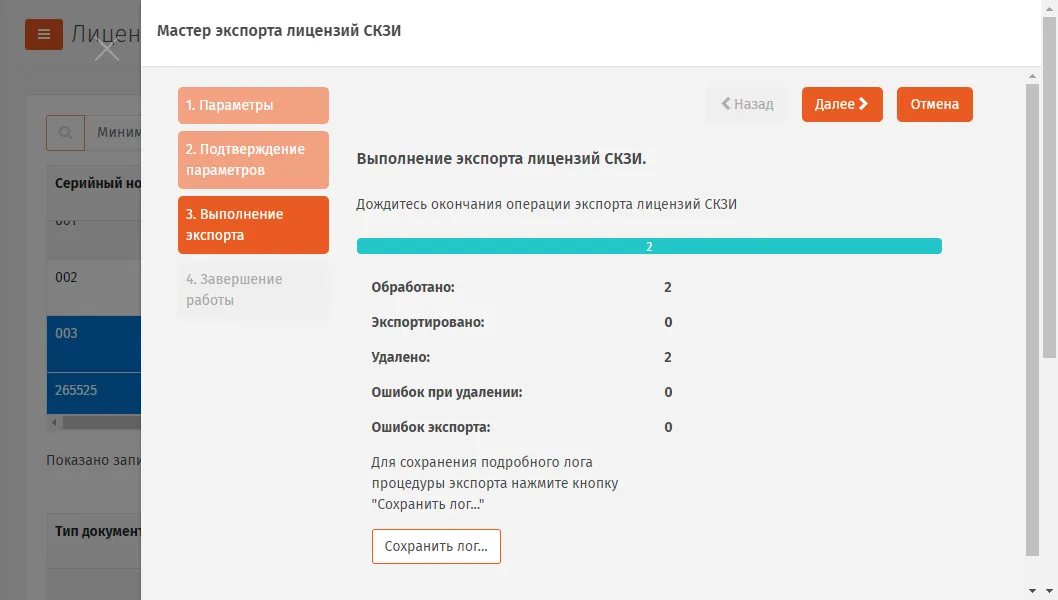Click the export progress bar
Viewport: 1058px width, 600px height.
pyautogui.click(x=649, y=246)
